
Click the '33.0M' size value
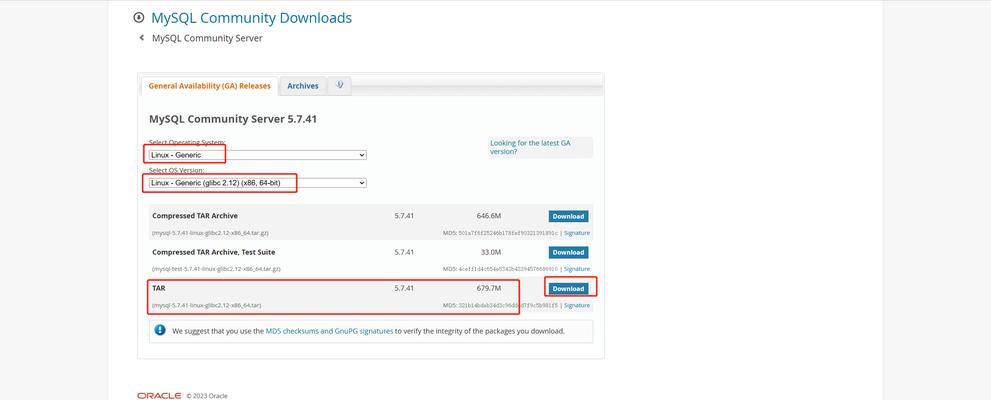click(x=490, y=252)
